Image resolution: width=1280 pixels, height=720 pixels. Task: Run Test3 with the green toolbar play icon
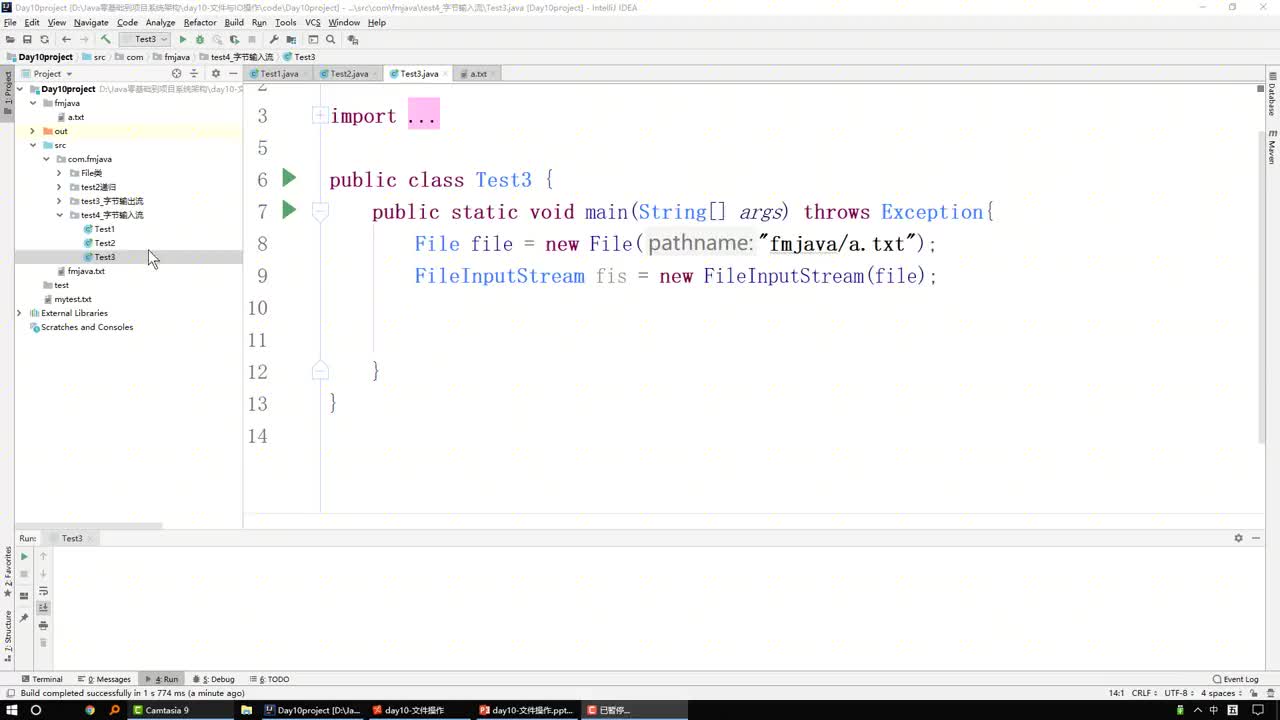(182, 40)
